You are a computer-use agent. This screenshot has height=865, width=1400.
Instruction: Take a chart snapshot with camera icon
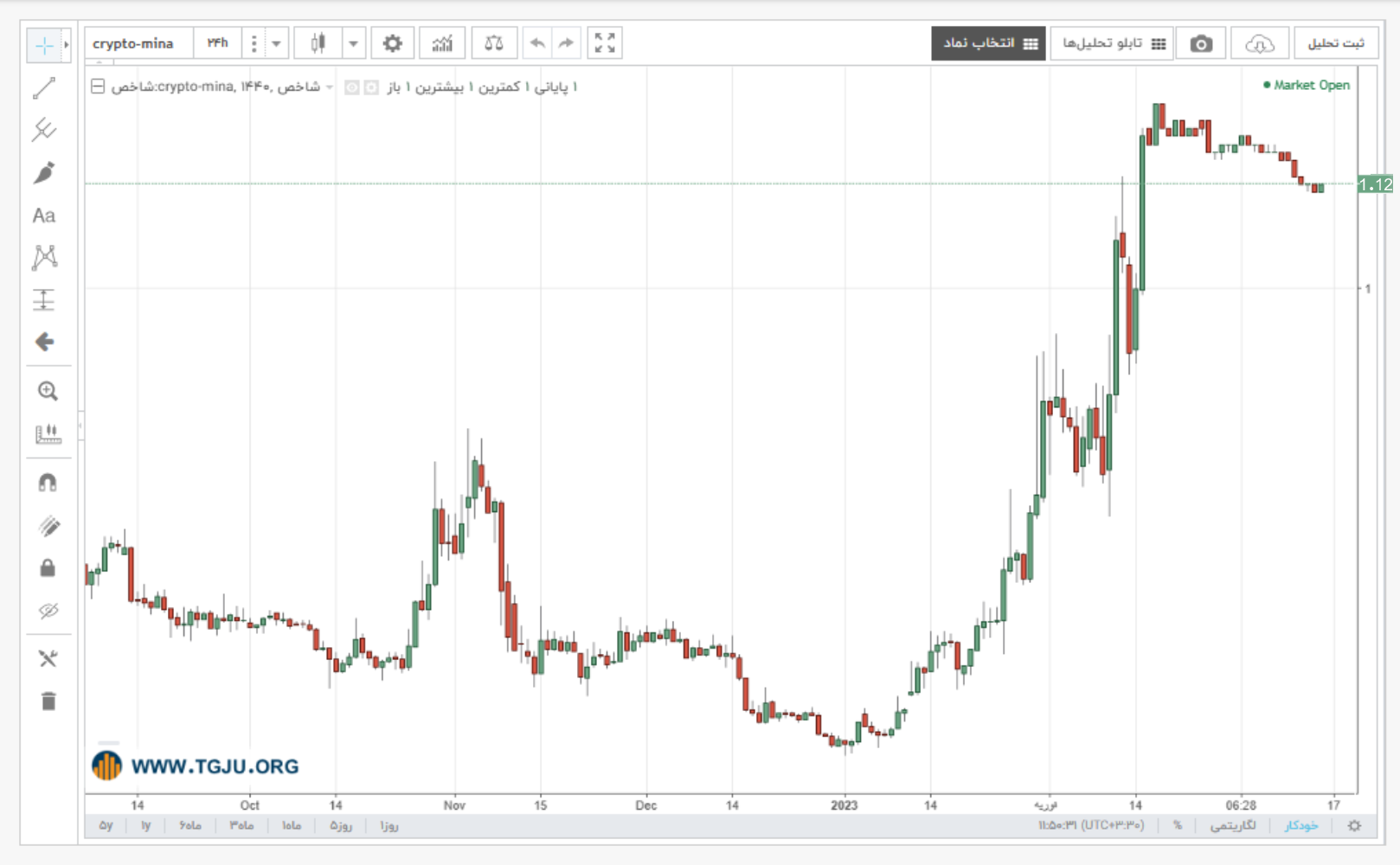point(1201,43)
